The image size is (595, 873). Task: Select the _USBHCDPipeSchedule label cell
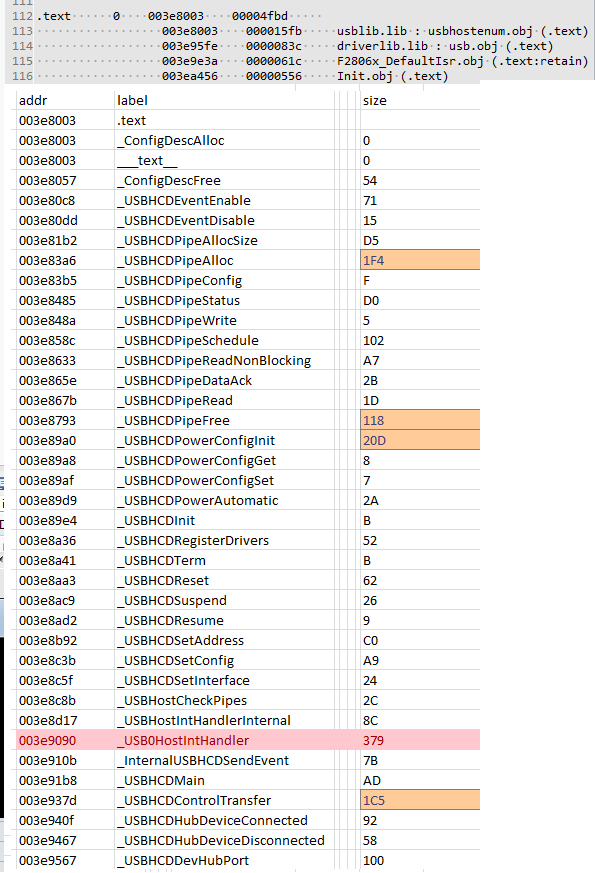click(224, 340)
